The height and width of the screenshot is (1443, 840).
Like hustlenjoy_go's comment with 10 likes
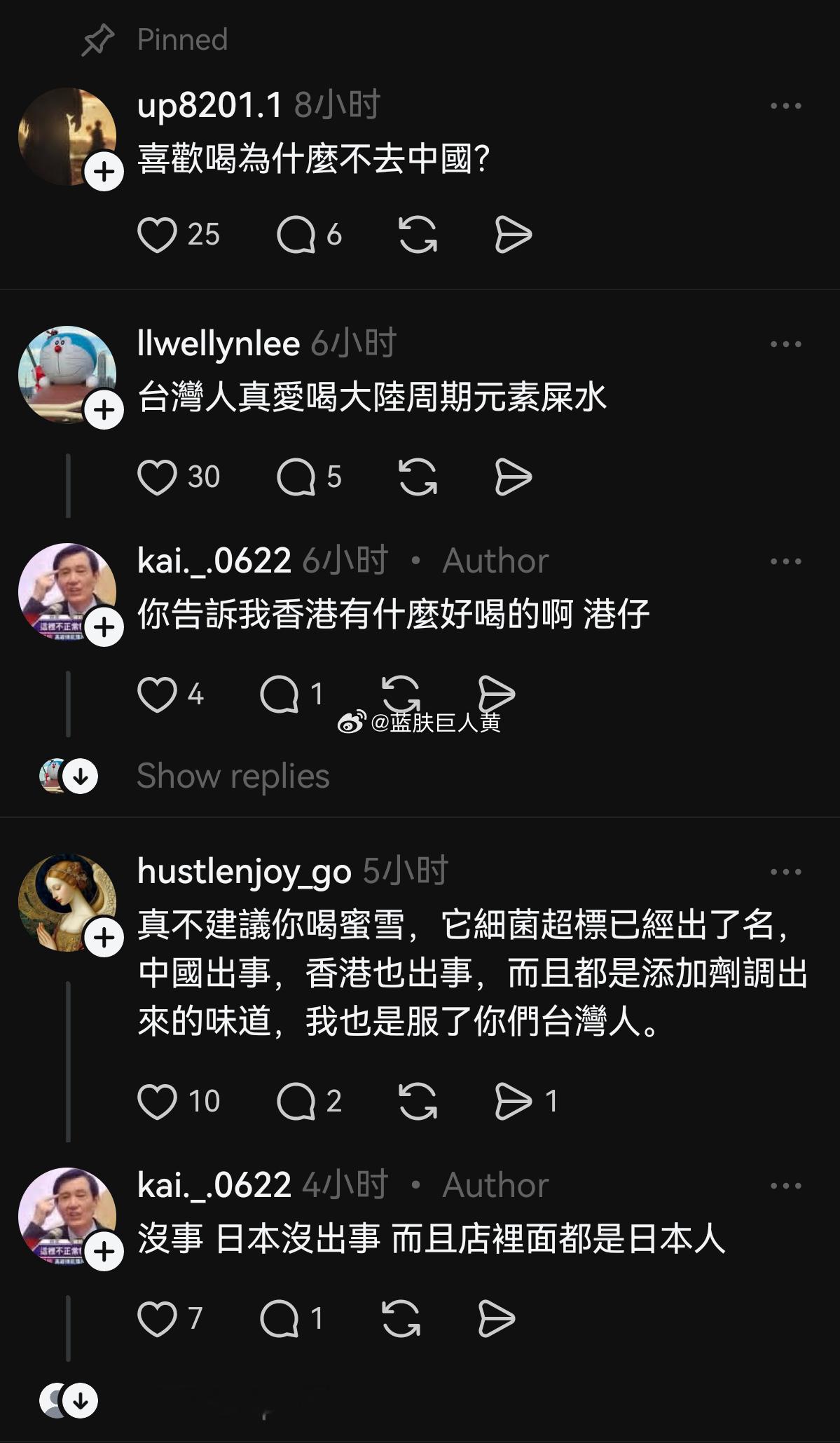coord(157,1100)
